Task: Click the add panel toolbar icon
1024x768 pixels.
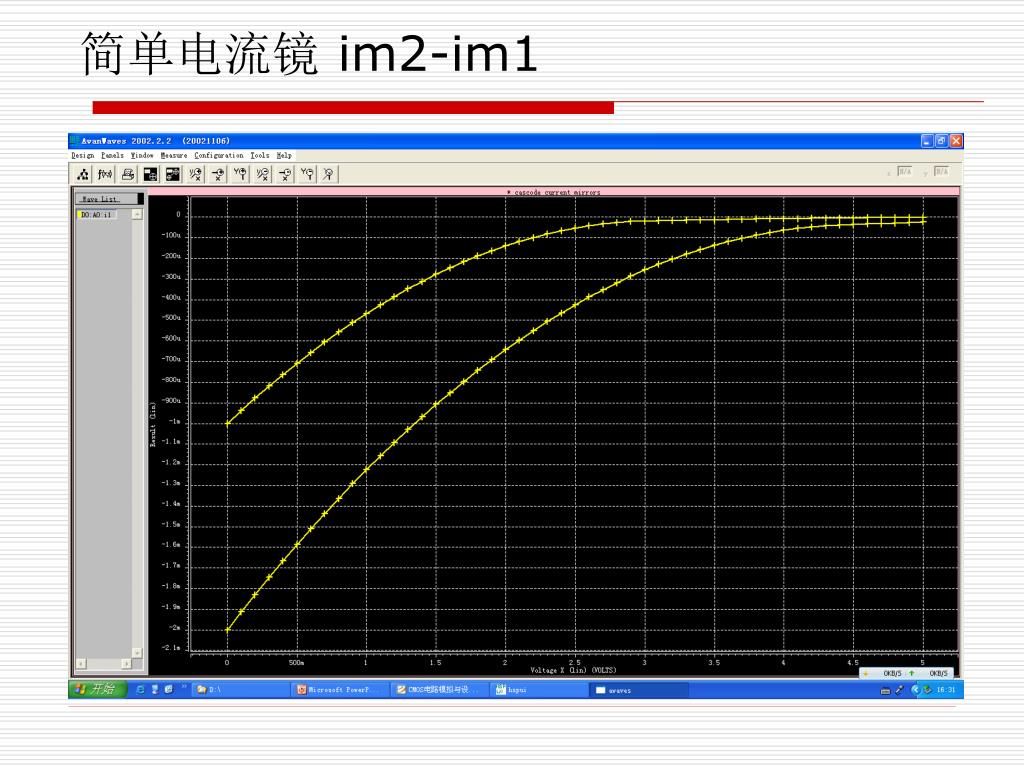Action: pyautogui.click(x=150, y=174)
